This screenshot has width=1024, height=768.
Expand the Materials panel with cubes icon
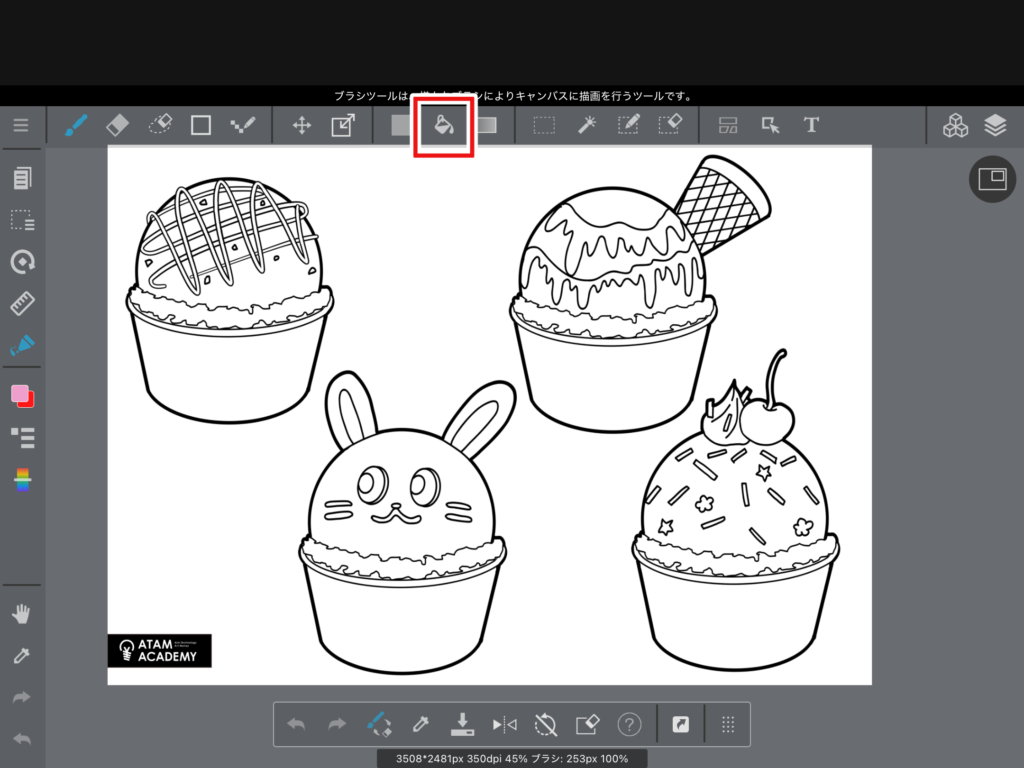tap(956, 125)
